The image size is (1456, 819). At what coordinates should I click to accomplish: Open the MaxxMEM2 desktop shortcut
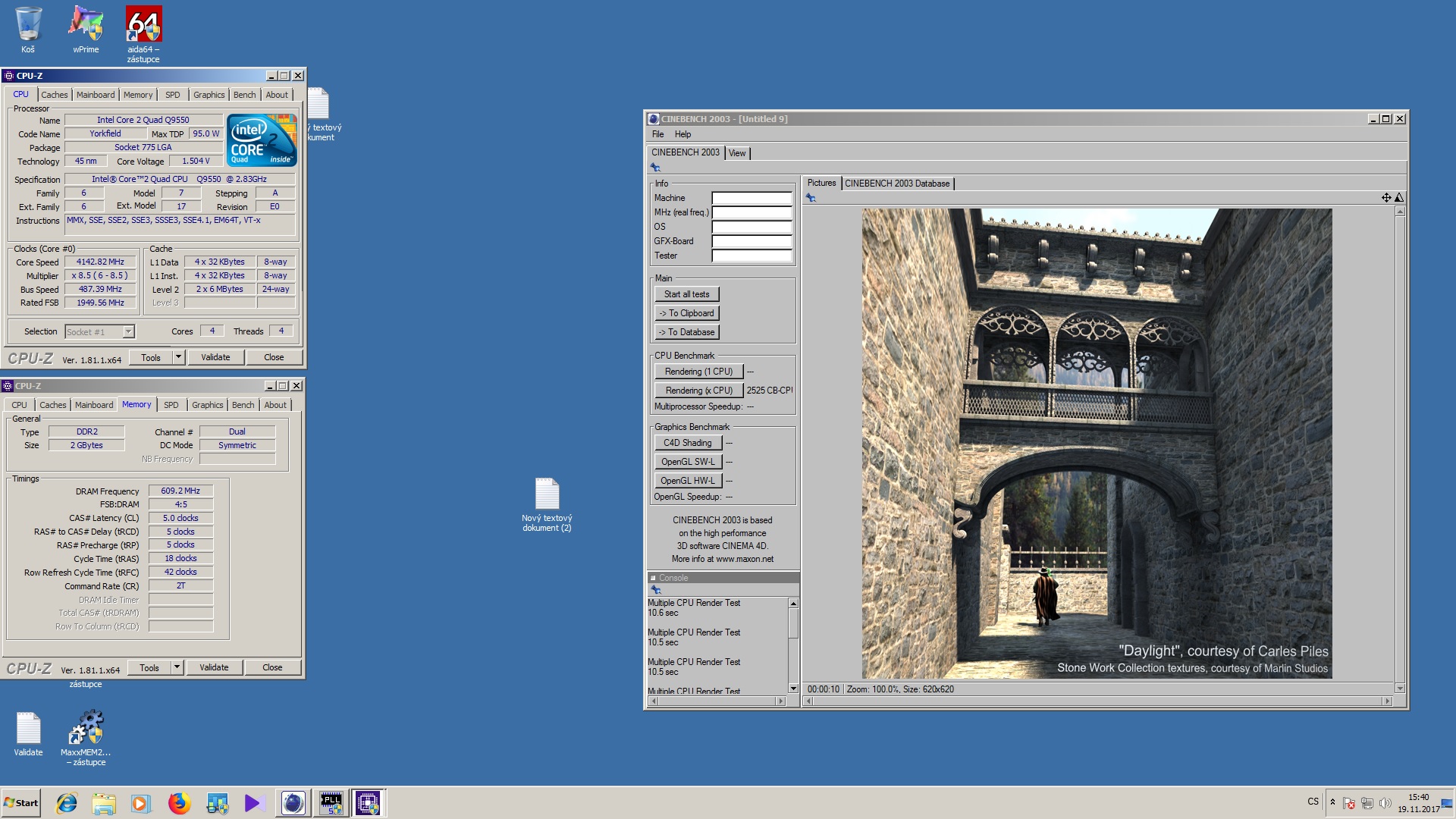click(86, 739)
